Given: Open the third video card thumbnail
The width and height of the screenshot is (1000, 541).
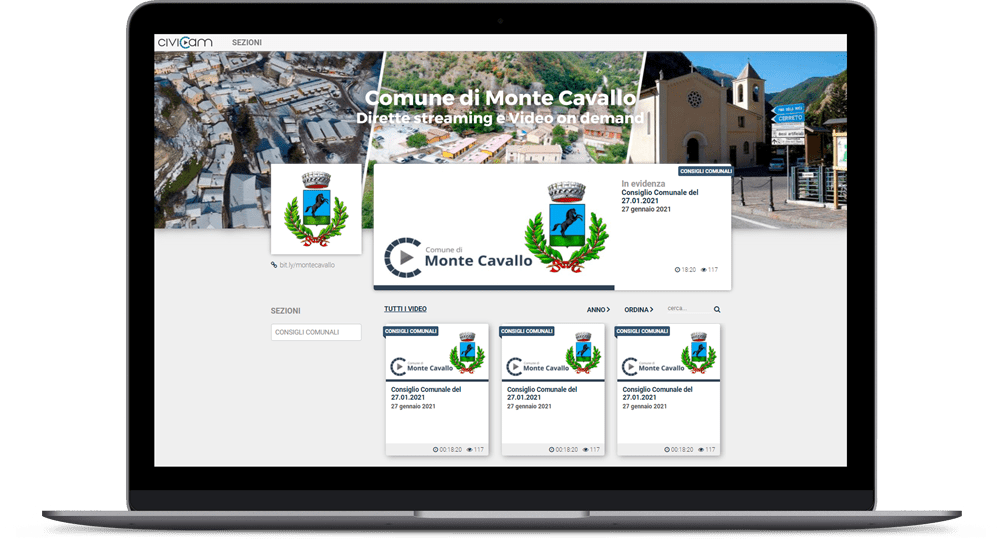Looking at the screenshot, I should click(668, 352).
